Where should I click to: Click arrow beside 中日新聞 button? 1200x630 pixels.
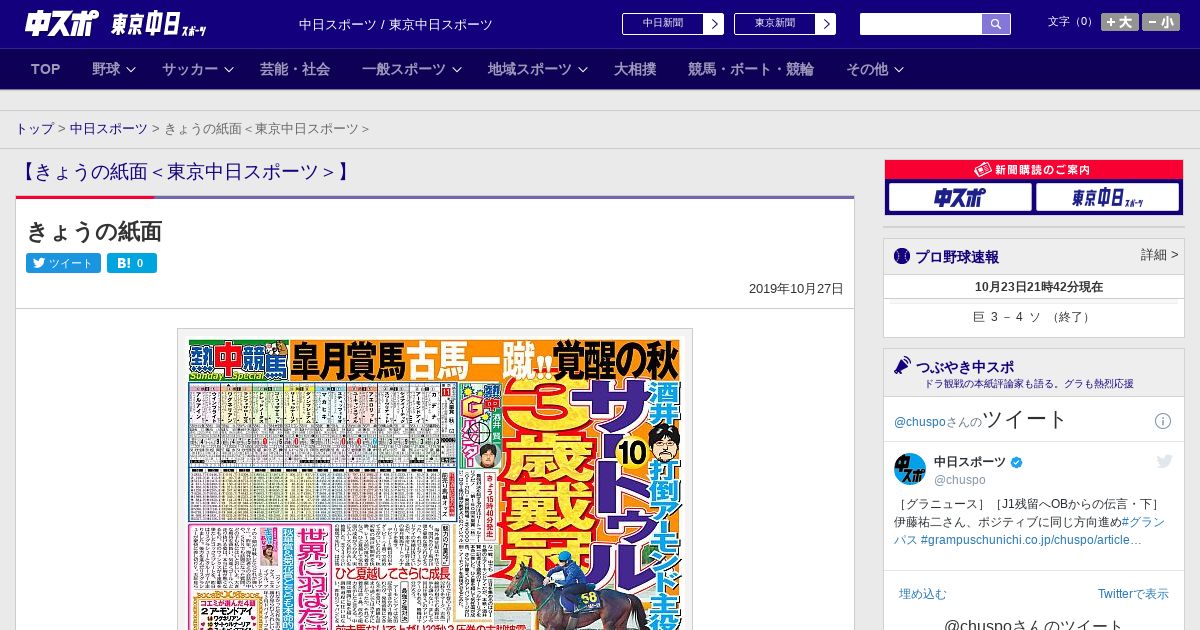[x=714, y=24]
